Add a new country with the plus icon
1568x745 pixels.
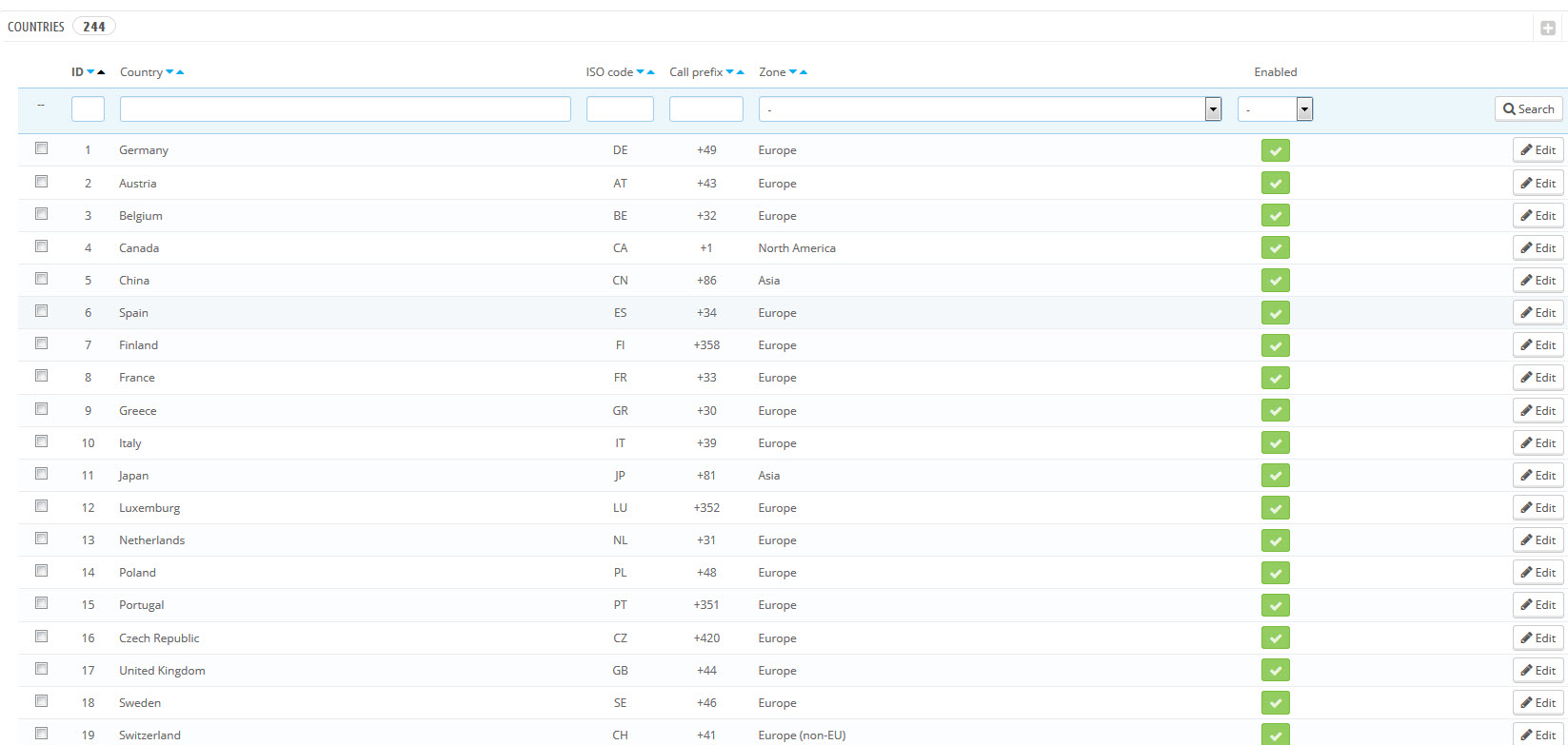coord(1548,28)
